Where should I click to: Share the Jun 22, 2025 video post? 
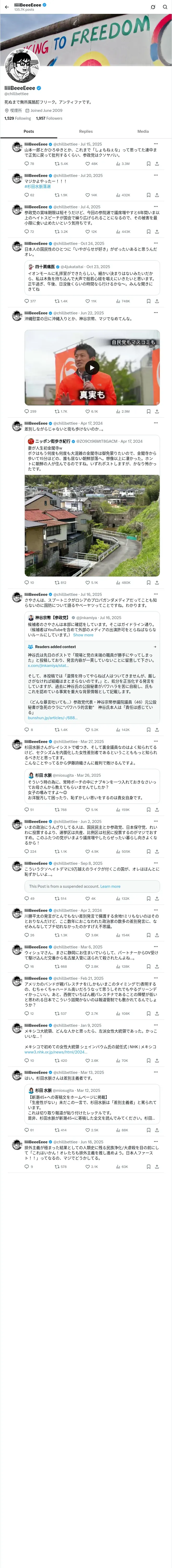tap(157, 412)
